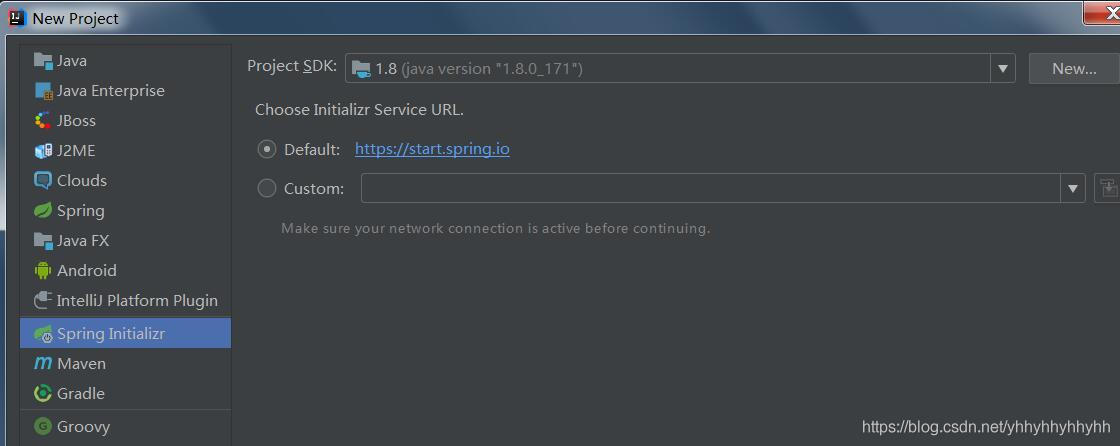1120x446 pixels.
Task: Click the J2ME icon
Action: tap(43, 151)
